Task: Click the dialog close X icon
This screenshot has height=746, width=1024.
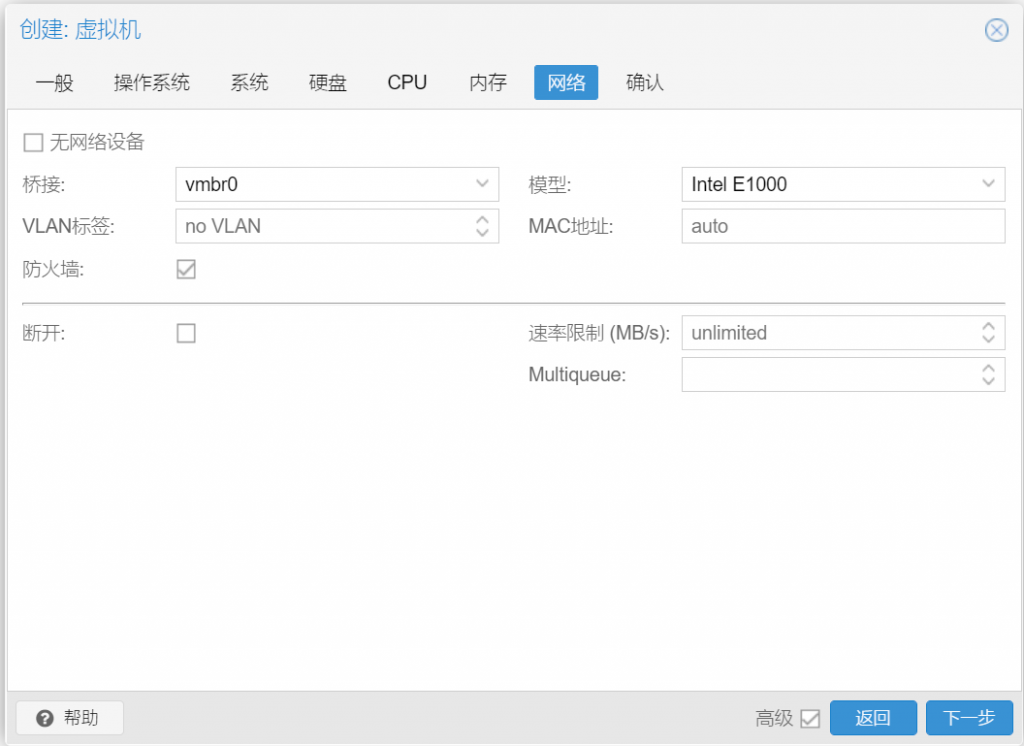Action: click(996, 30)
